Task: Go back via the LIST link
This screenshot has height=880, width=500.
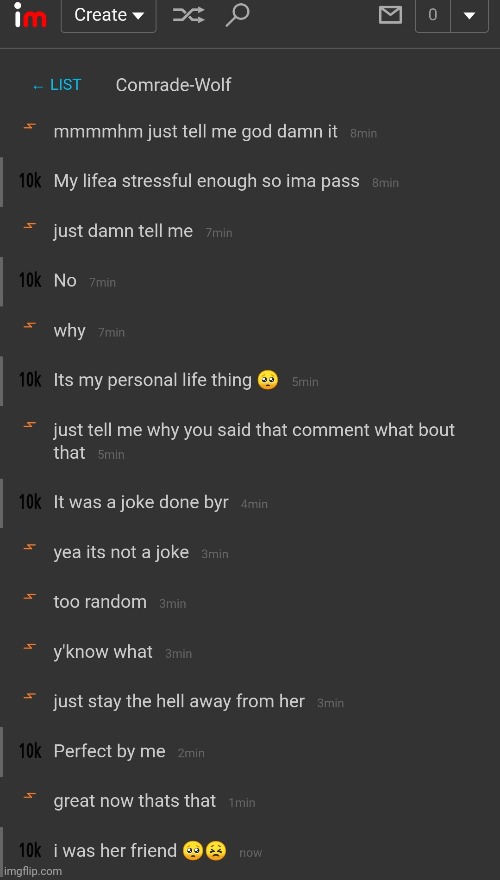Action: [x=57, y=85]
